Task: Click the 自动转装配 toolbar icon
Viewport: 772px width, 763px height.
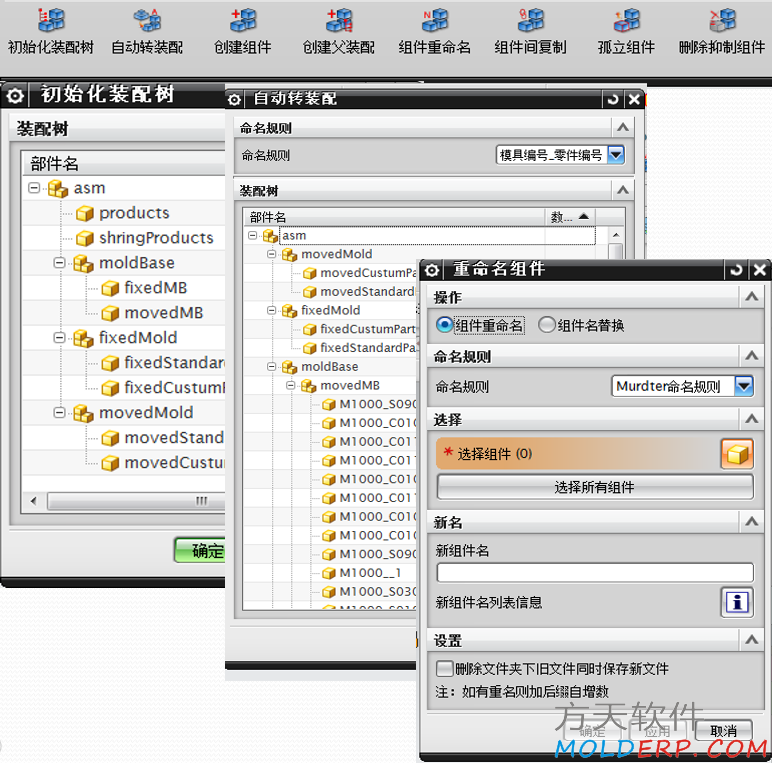Action: [147, 20]
